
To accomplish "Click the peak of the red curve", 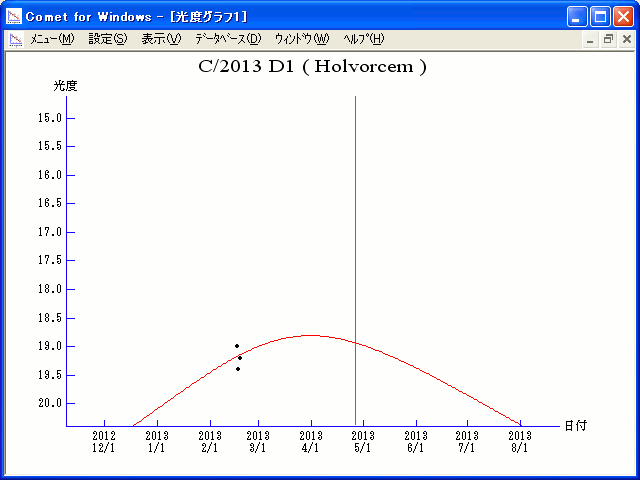I will (311, 335).
